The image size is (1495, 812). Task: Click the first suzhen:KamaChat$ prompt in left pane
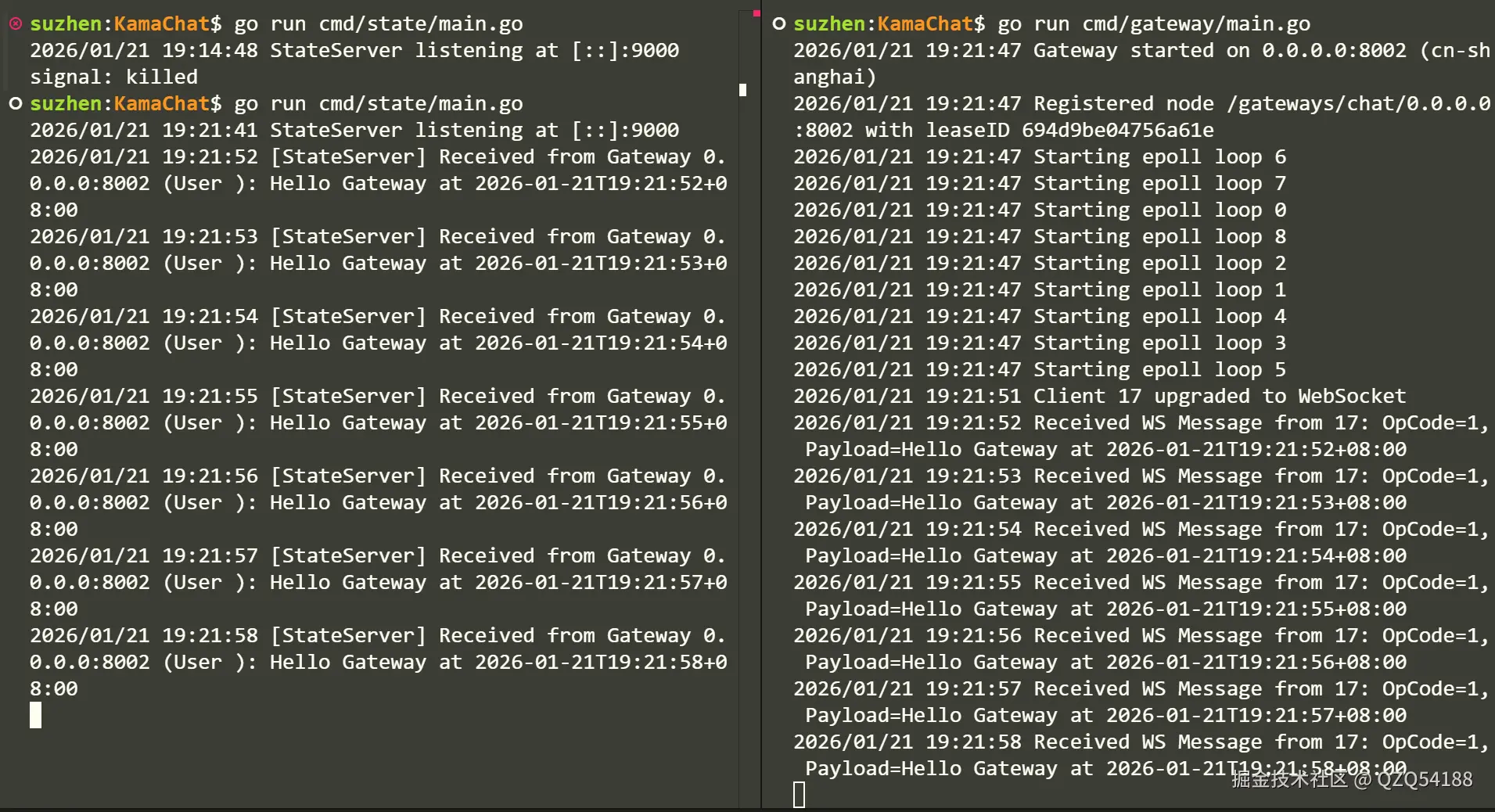point(125,24)
